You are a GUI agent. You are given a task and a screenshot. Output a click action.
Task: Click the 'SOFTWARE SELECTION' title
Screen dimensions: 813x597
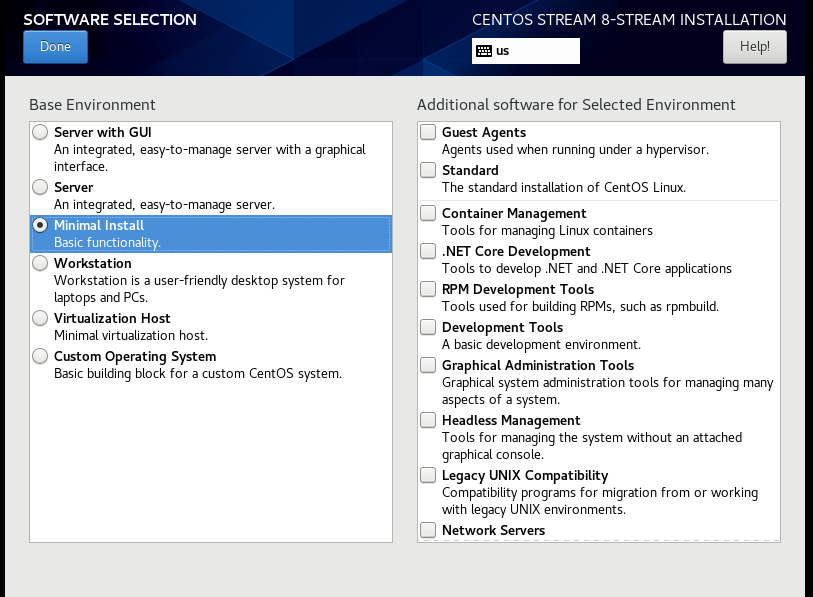(x=110, y=20)
